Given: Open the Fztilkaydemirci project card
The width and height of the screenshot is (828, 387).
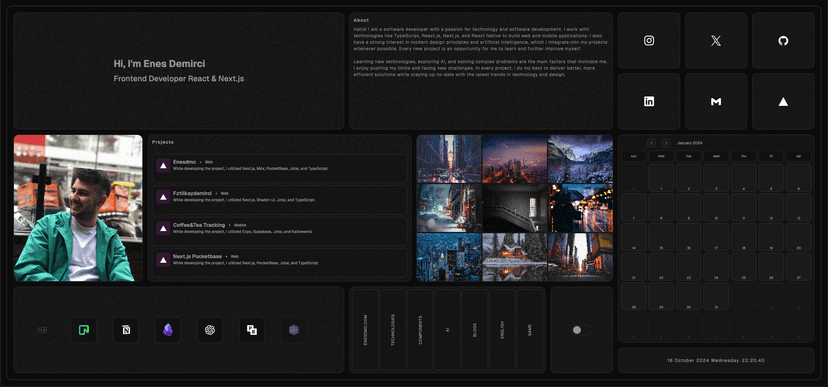Looking at the screenshot, I should [280, 200].
